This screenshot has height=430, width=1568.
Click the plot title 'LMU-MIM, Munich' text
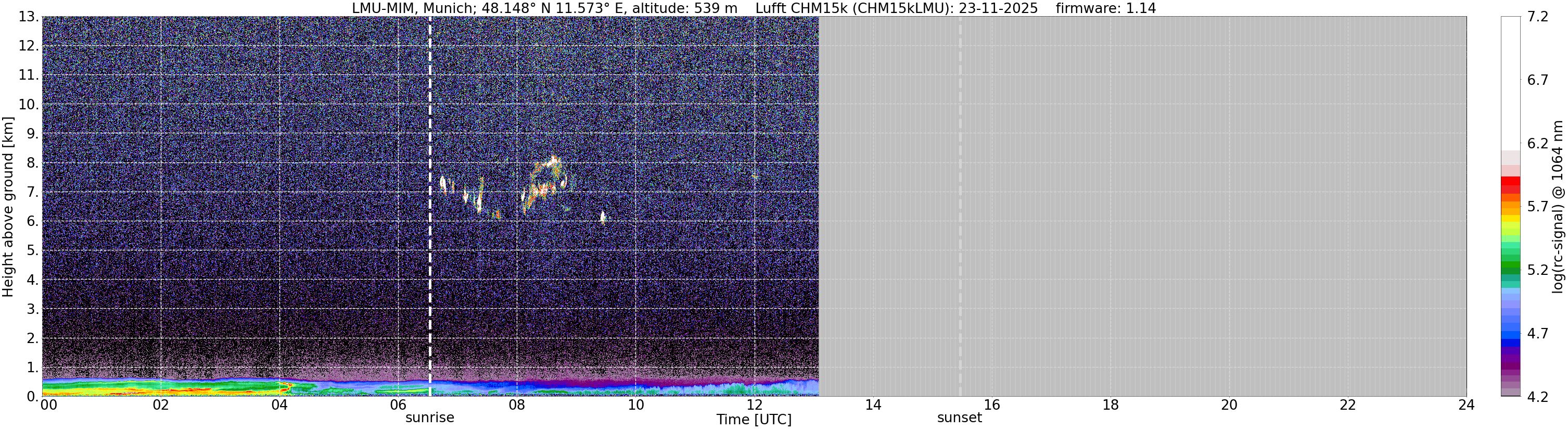[414, 8]
